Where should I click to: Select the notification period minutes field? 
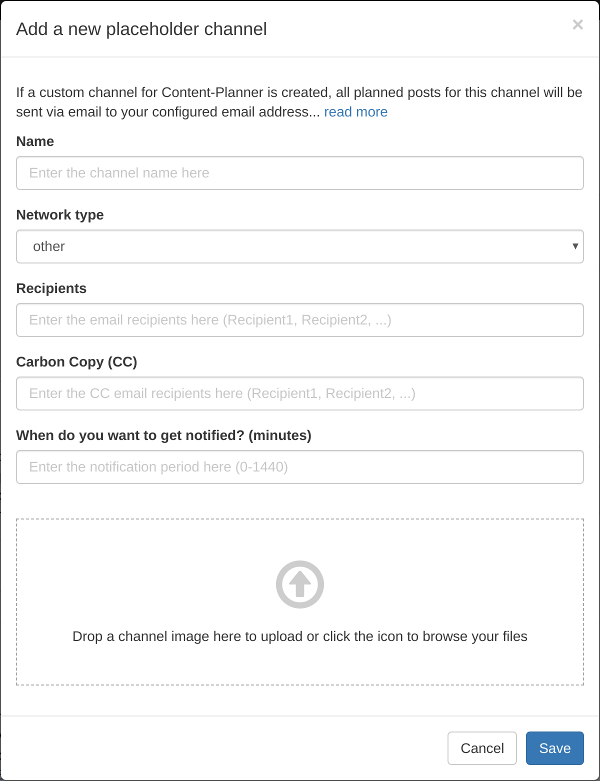click(300, 467)
